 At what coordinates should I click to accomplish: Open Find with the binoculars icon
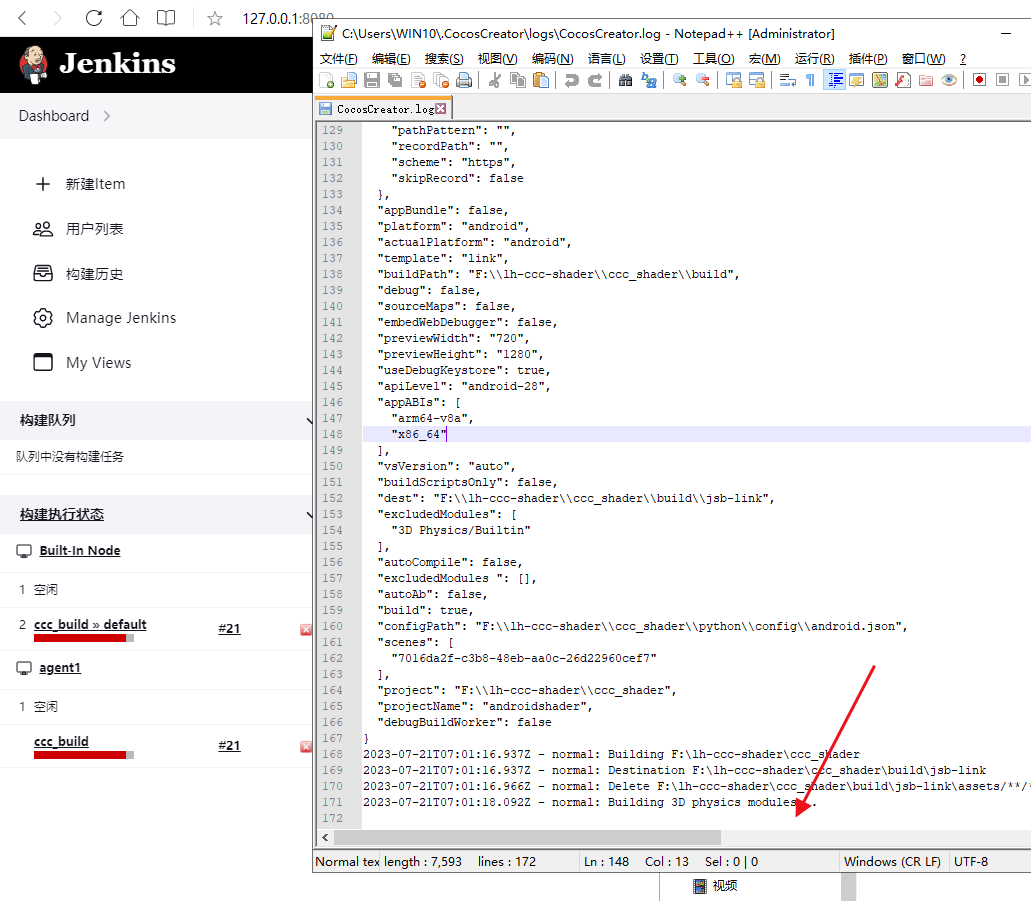pyautogui.click(x=625, y=80)
